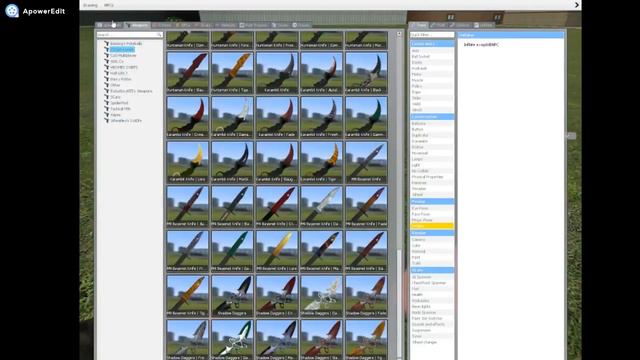This screenshot has width=640, height=360.
Task: Click the weapon list scrollbar thumb
Action: [x=399, y=302]
